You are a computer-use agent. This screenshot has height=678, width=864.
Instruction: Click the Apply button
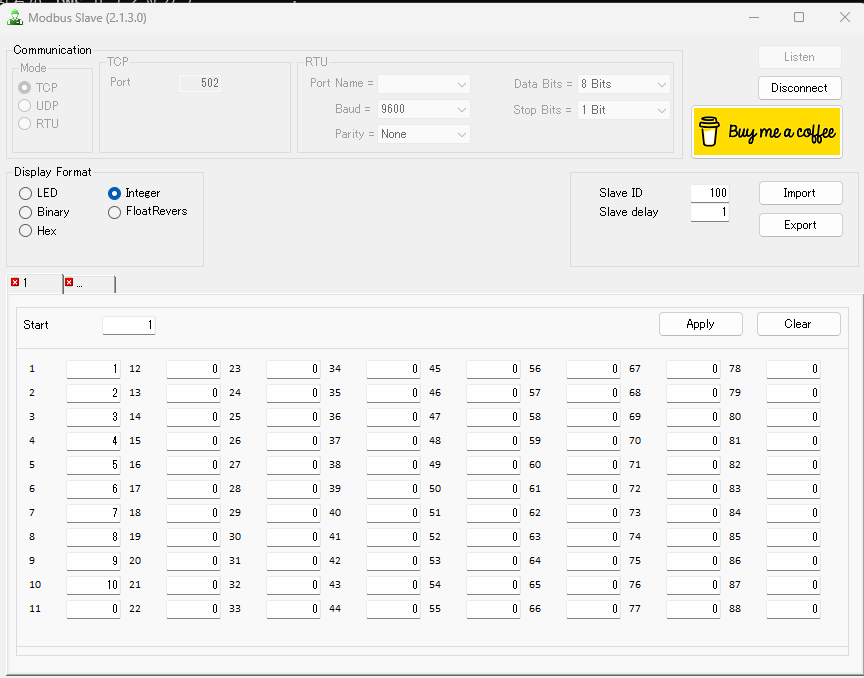[700, 324]
